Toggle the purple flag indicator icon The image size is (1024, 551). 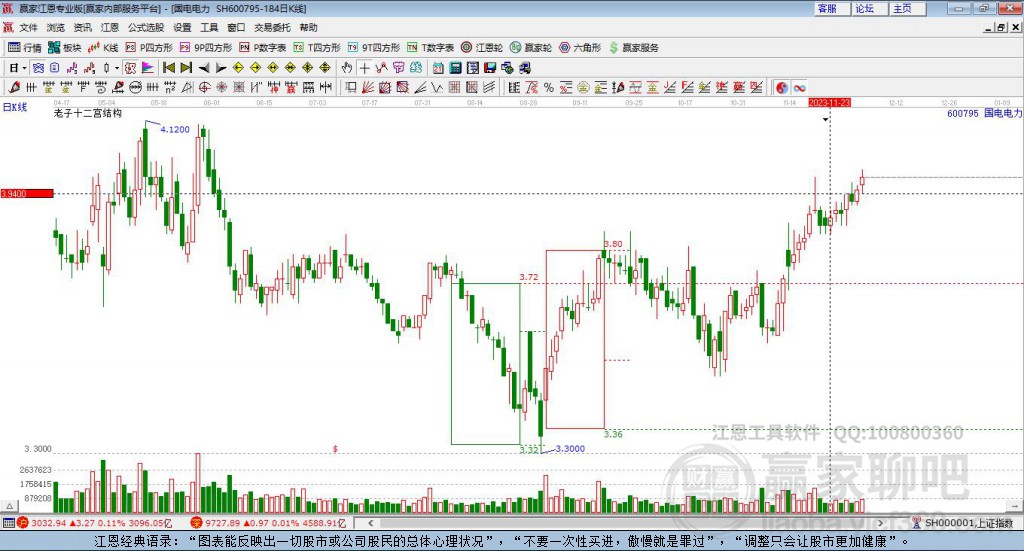click(x=148, y=68)
